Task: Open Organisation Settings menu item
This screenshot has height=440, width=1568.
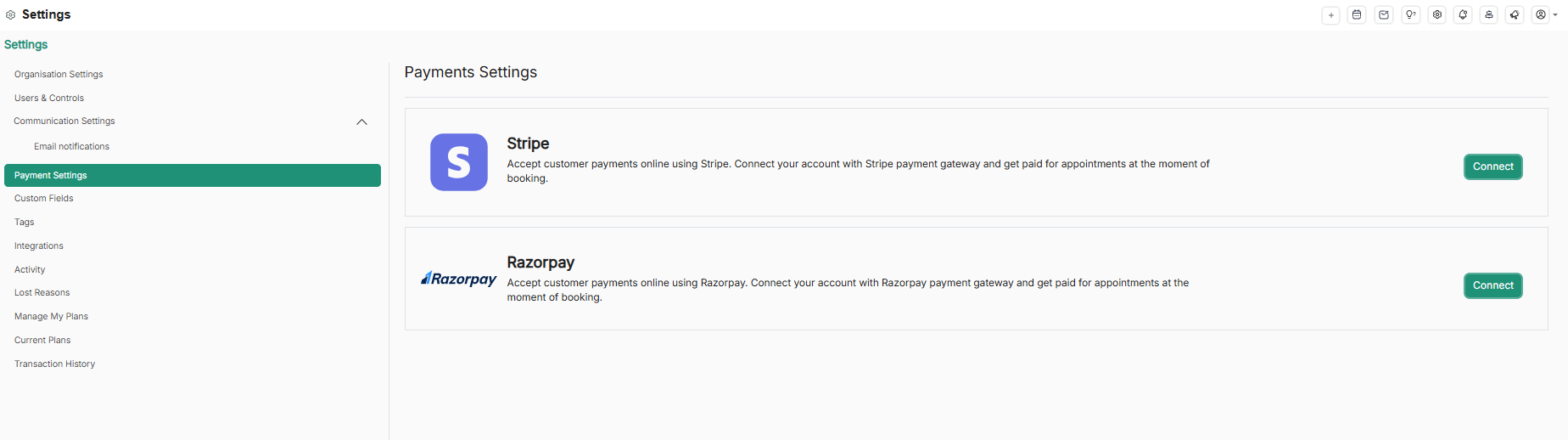Action: point(59,75)
